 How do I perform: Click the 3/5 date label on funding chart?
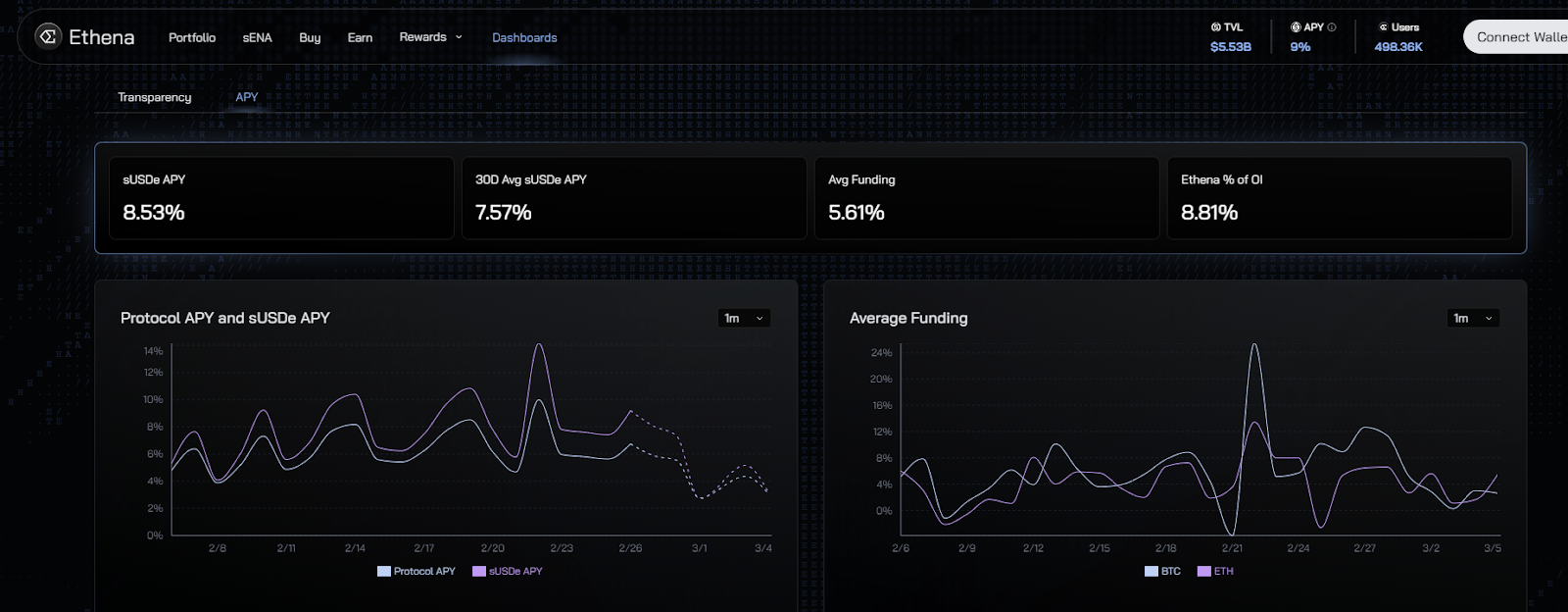pyautogui.click(x=1493, y=548)
